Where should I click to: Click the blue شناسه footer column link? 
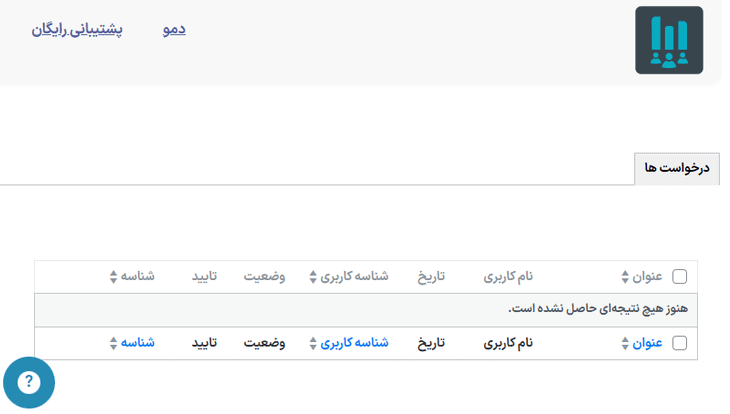[138, 343]
